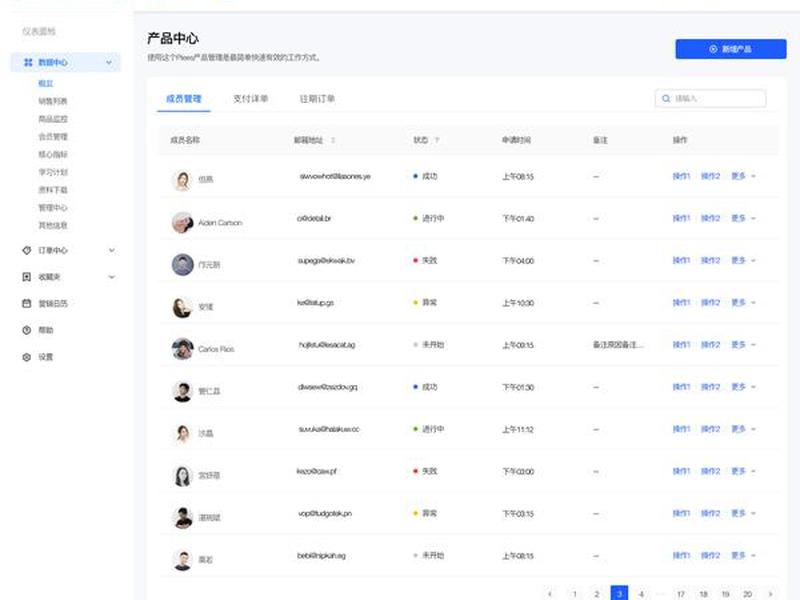
Task: Open 核心指标 in the sidebar submenu
Action: tap(53, 154)
